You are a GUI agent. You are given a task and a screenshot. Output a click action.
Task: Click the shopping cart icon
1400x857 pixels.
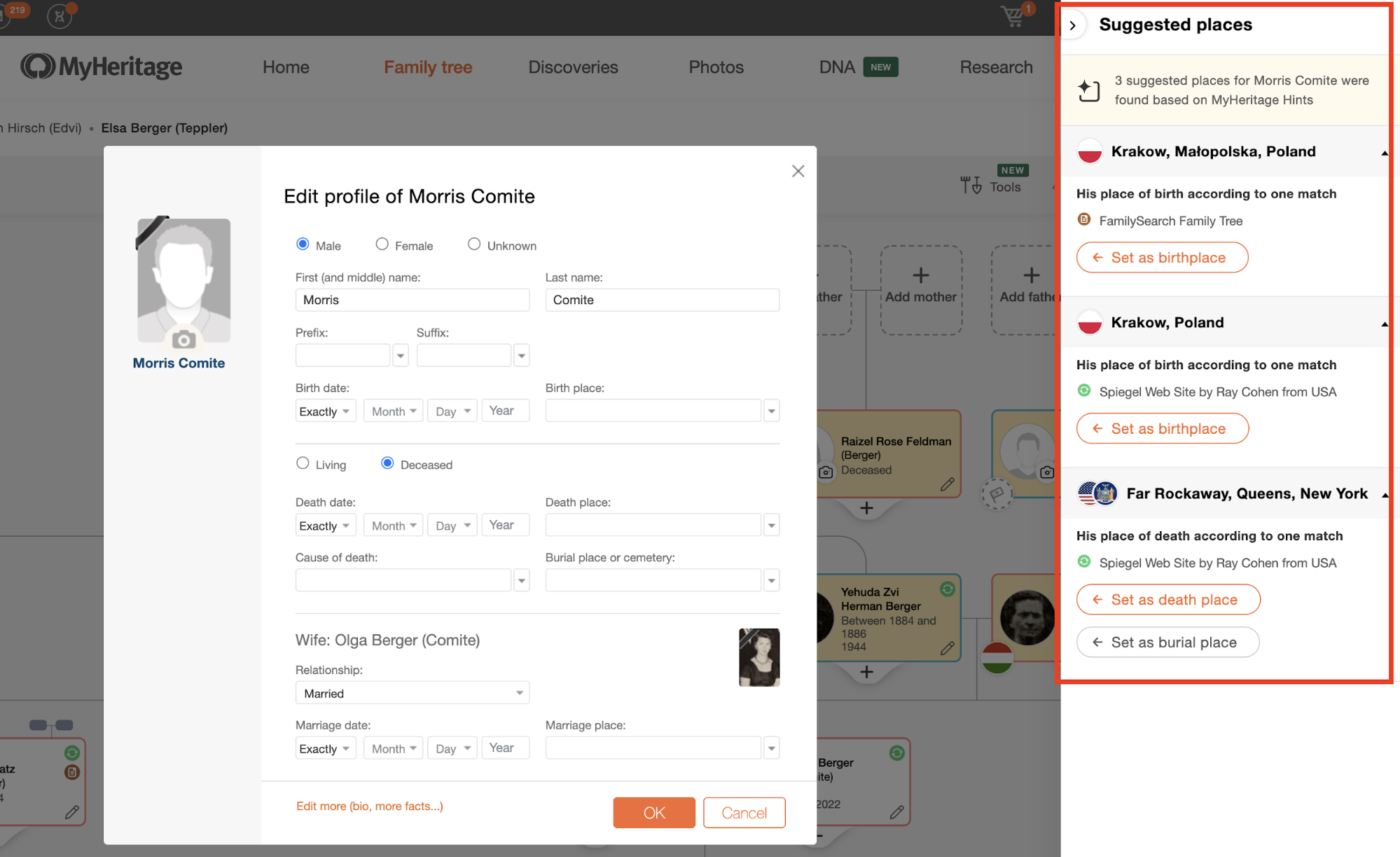tap(1013, 16)
